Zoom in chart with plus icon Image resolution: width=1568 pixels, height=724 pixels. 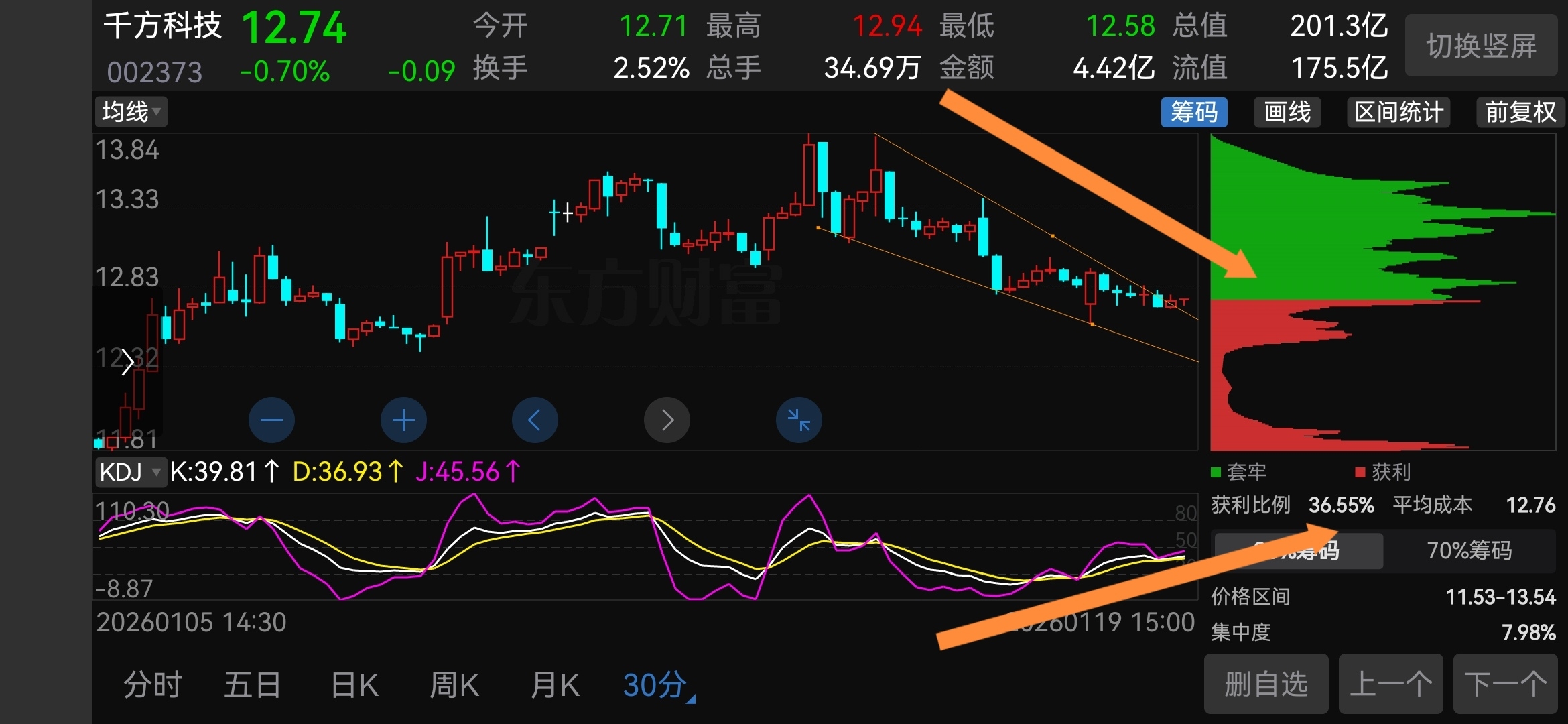[403, 420]
